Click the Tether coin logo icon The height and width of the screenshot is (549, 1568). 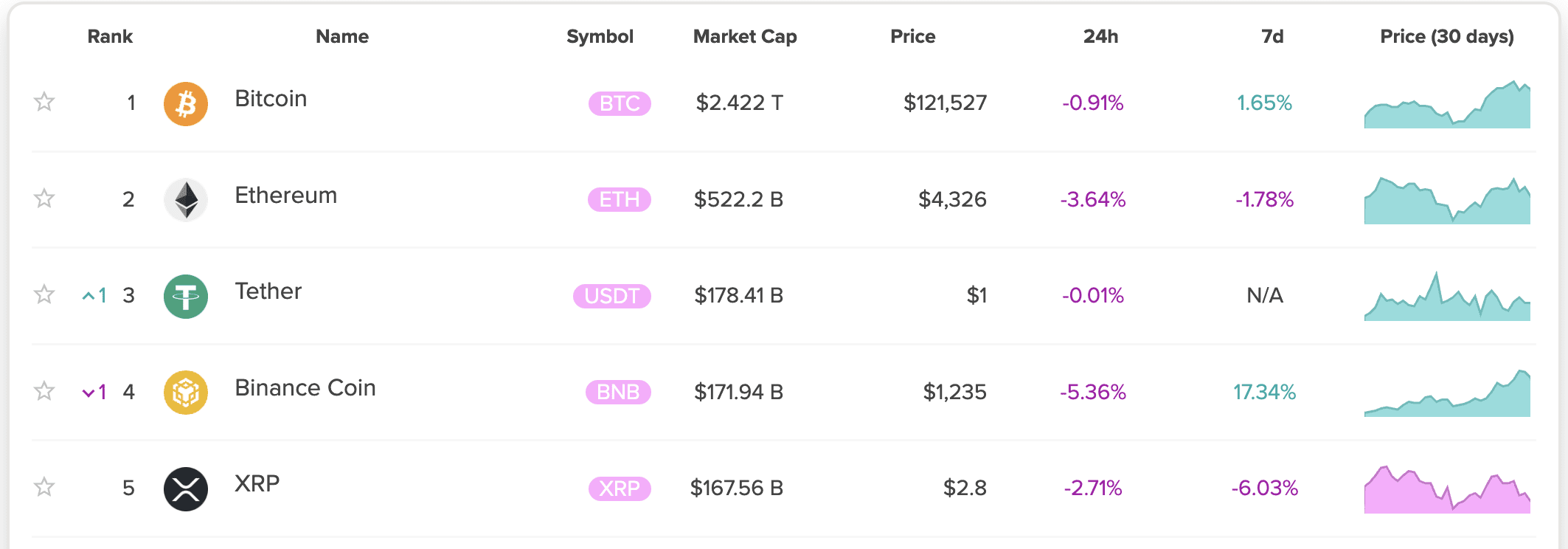(x=185, y=297)
